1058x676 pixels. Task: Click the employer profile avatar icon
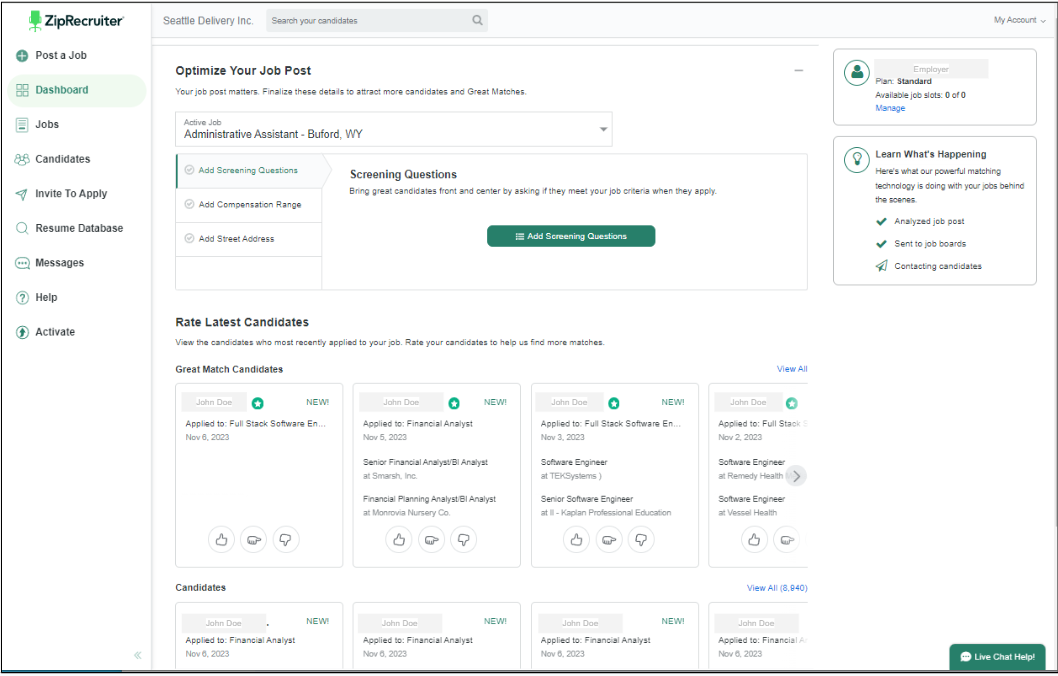856,72
